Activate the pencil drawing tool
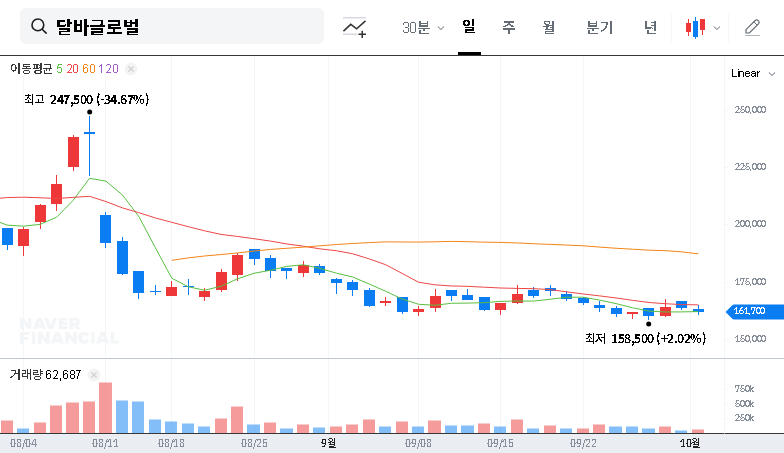 (752, 28)
